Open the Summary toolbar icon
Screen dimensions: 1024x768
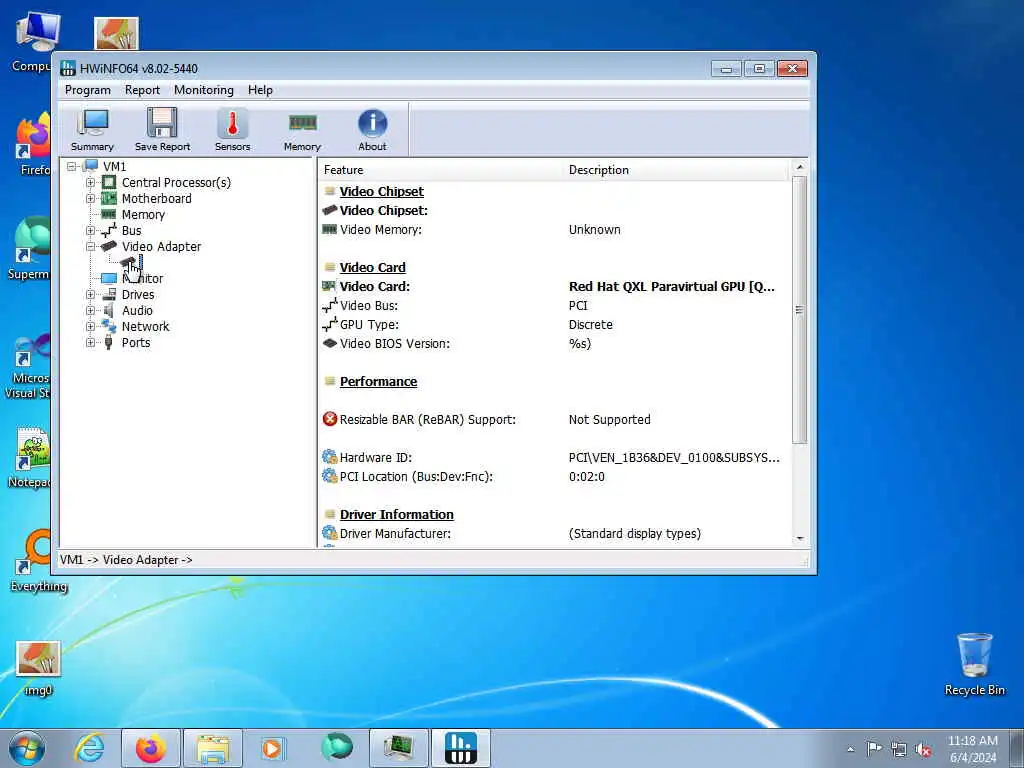click(92, 130)
